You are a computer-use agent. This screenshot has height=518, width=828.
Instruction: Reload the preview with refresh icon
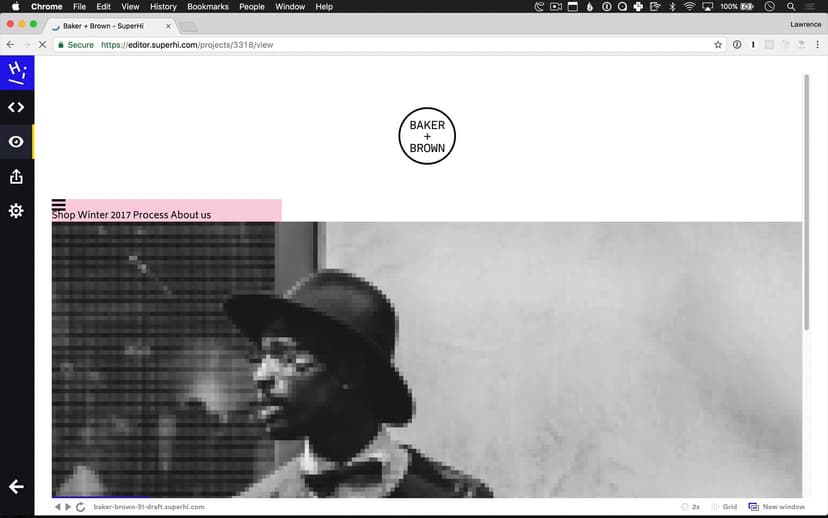(x=80, y=507)
